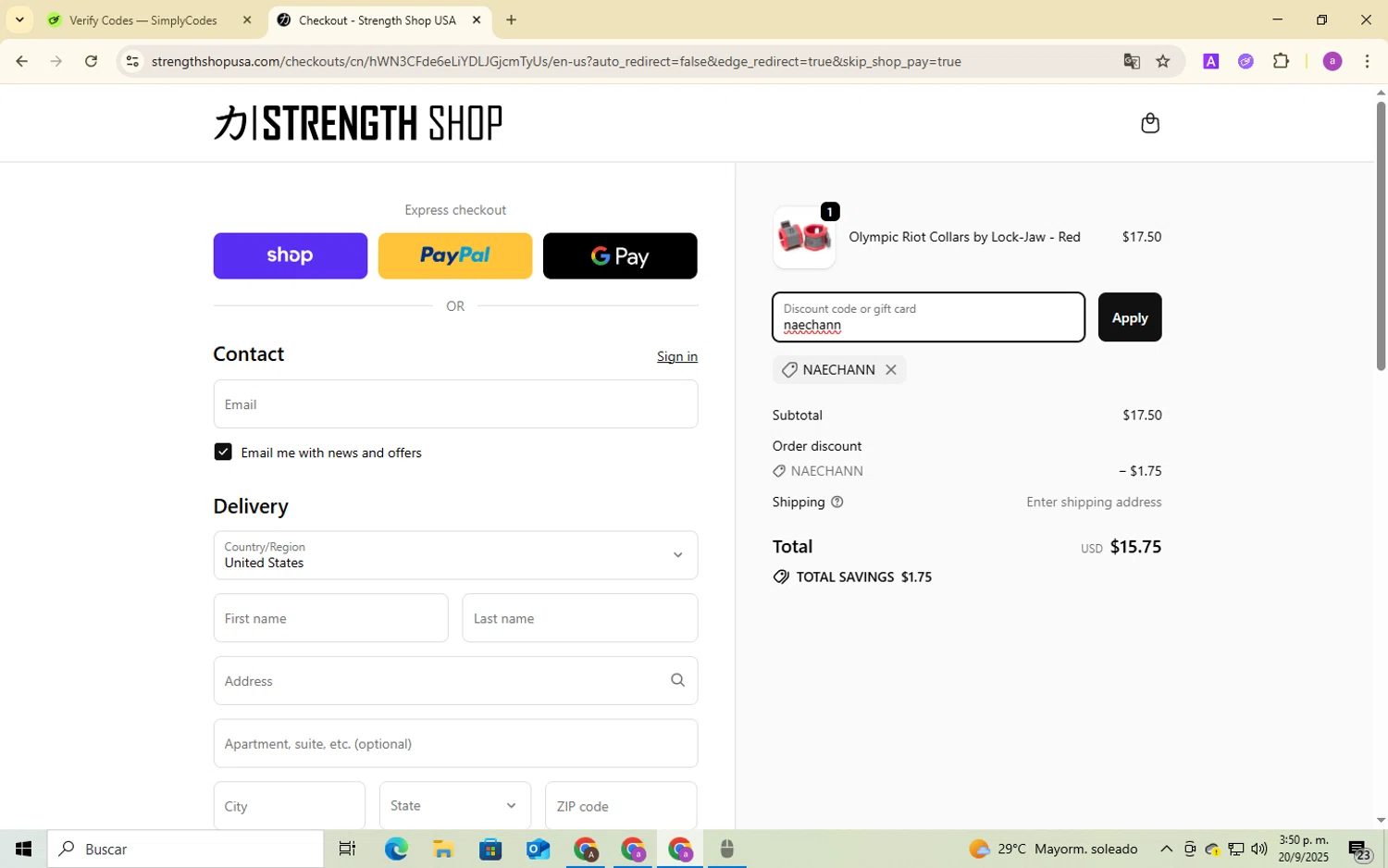Focus the Apartment, suite field
This screenshot has height=868, width=1388.
(455, 743)
